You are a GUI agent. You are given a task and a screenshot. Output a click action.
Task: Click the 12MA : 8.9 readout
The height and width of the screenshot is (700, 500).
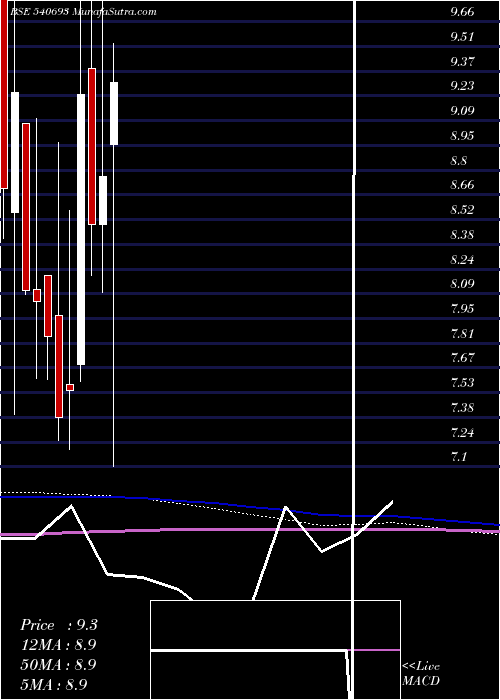[x=59, y=645]
